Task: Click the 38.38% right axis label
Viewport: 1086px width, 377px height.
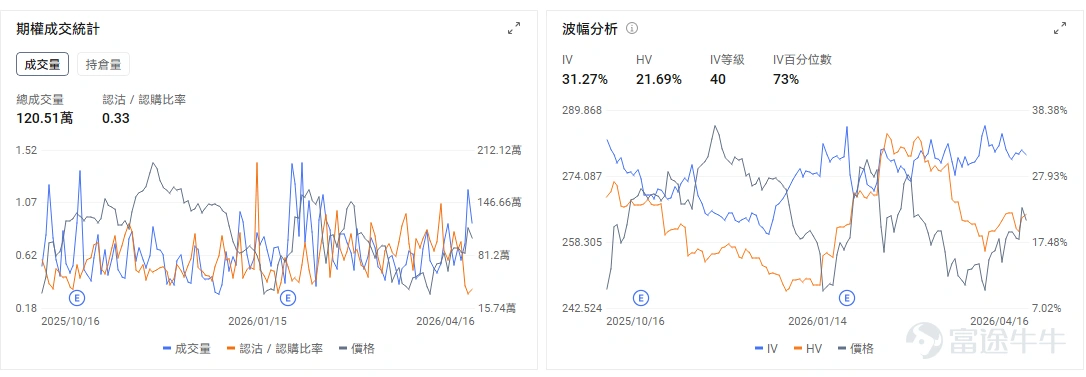Action: point(1049,110)
